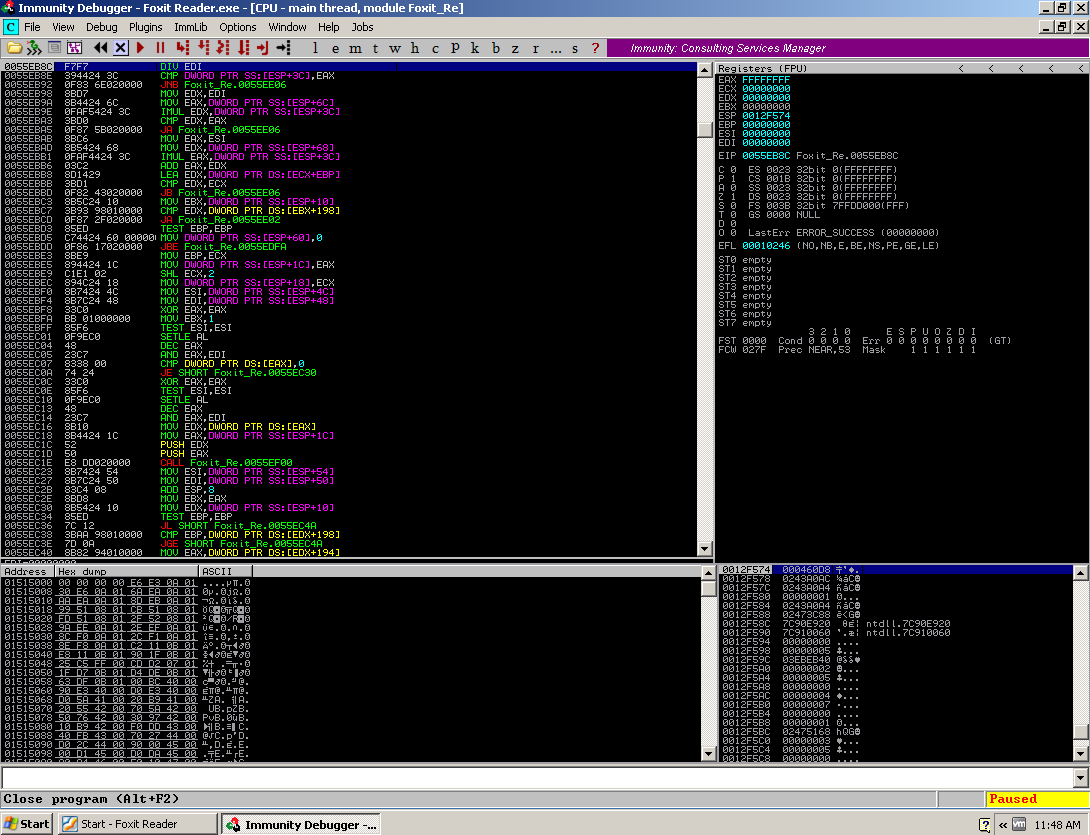Click the Attach to process snake icon
Screen dimensions: 1090x835
click(34, 48)
